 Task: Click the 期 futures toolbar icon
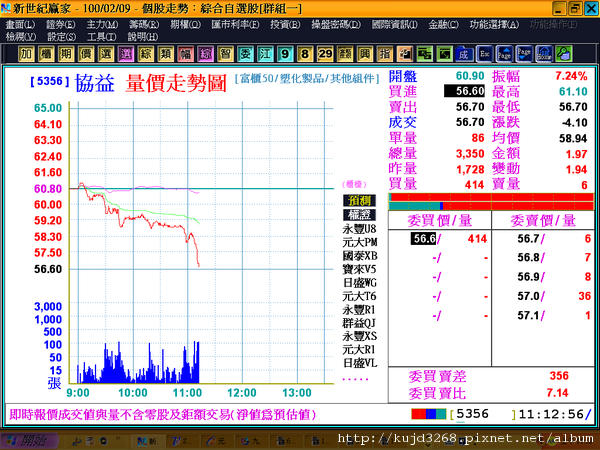(x=66, y=54)
